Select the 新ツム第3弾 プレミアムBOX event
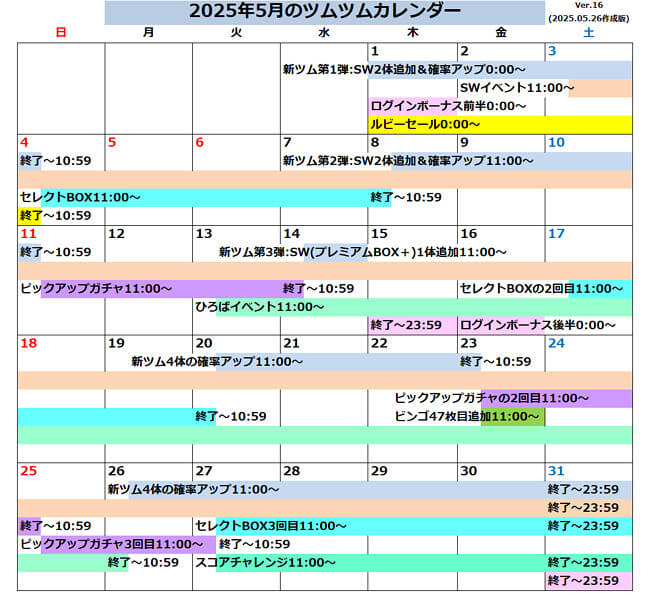The height and width of the screenshot is (608, 650). point(362,252)
